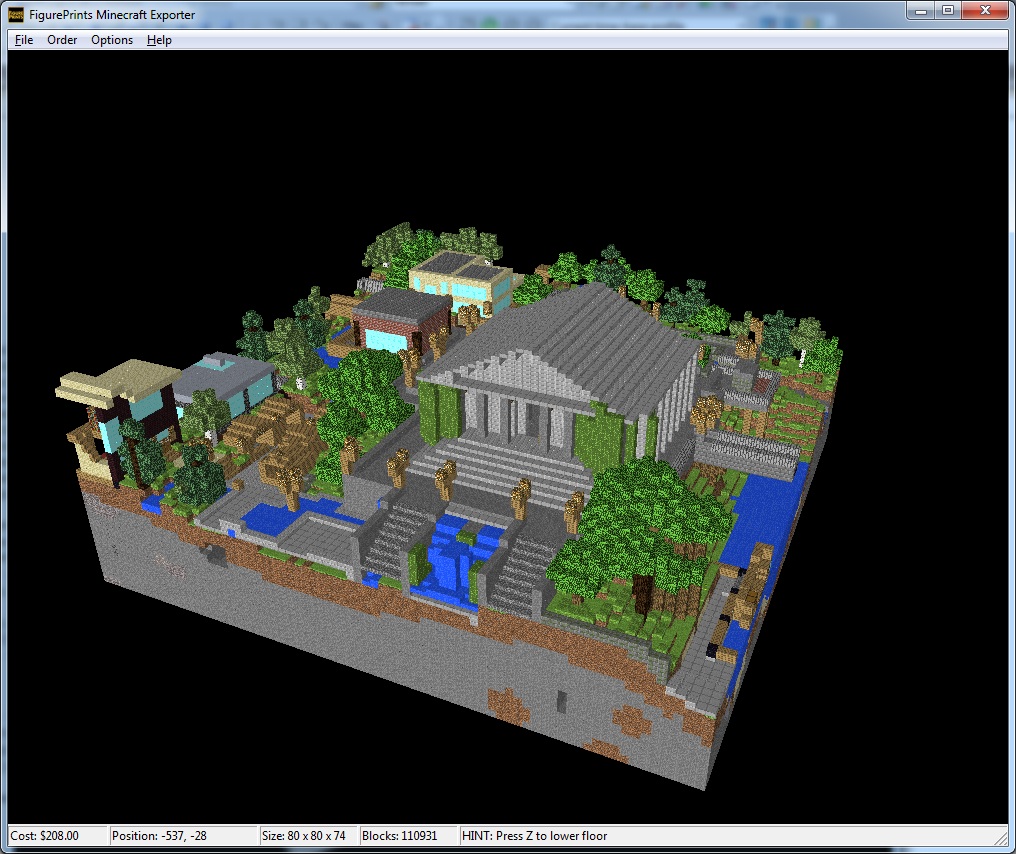Click the HINT: Press Z to lower floor text
Viewport: 1016px width, 854px height.
pyautogui.click(x=535, y=836)
